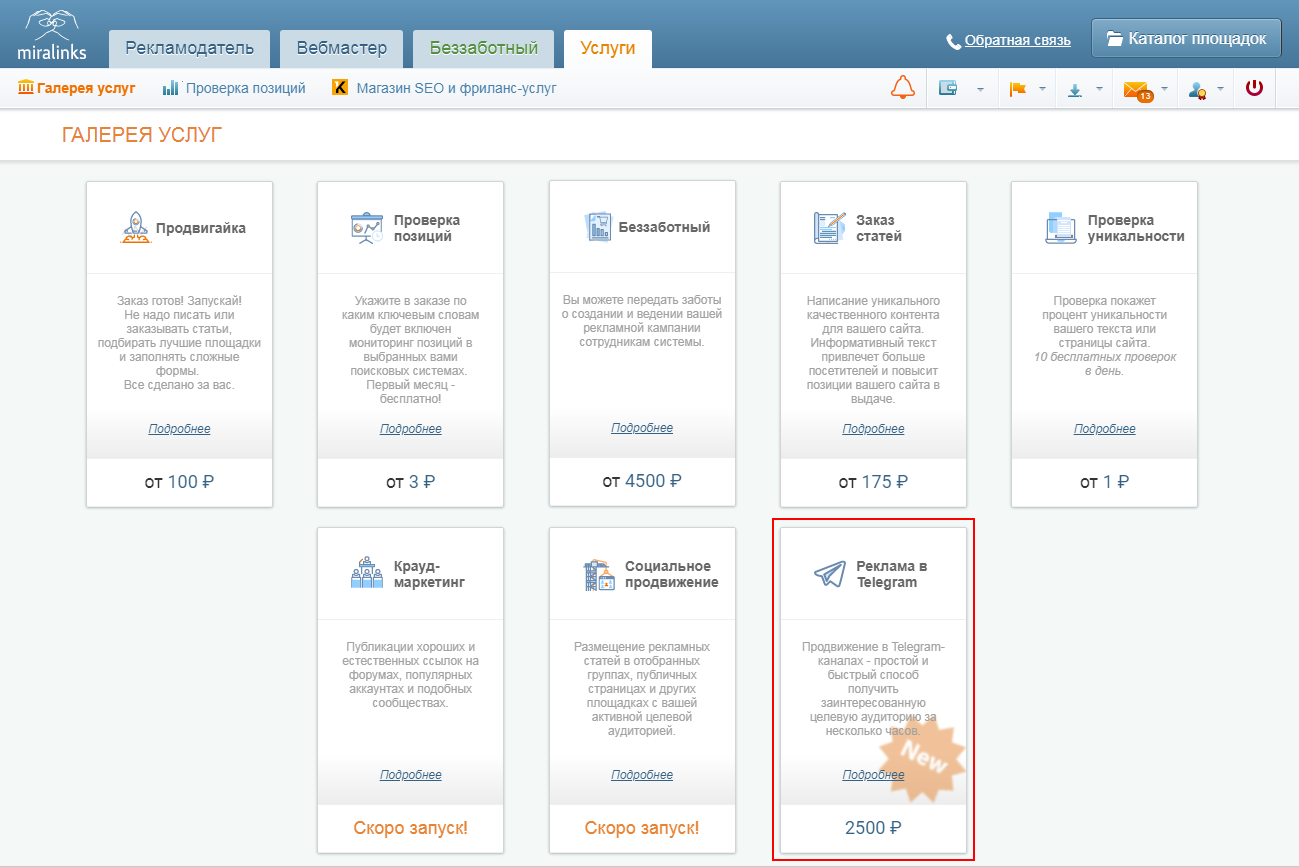Click the Продвигайка rocket icon

click(134, 227)
